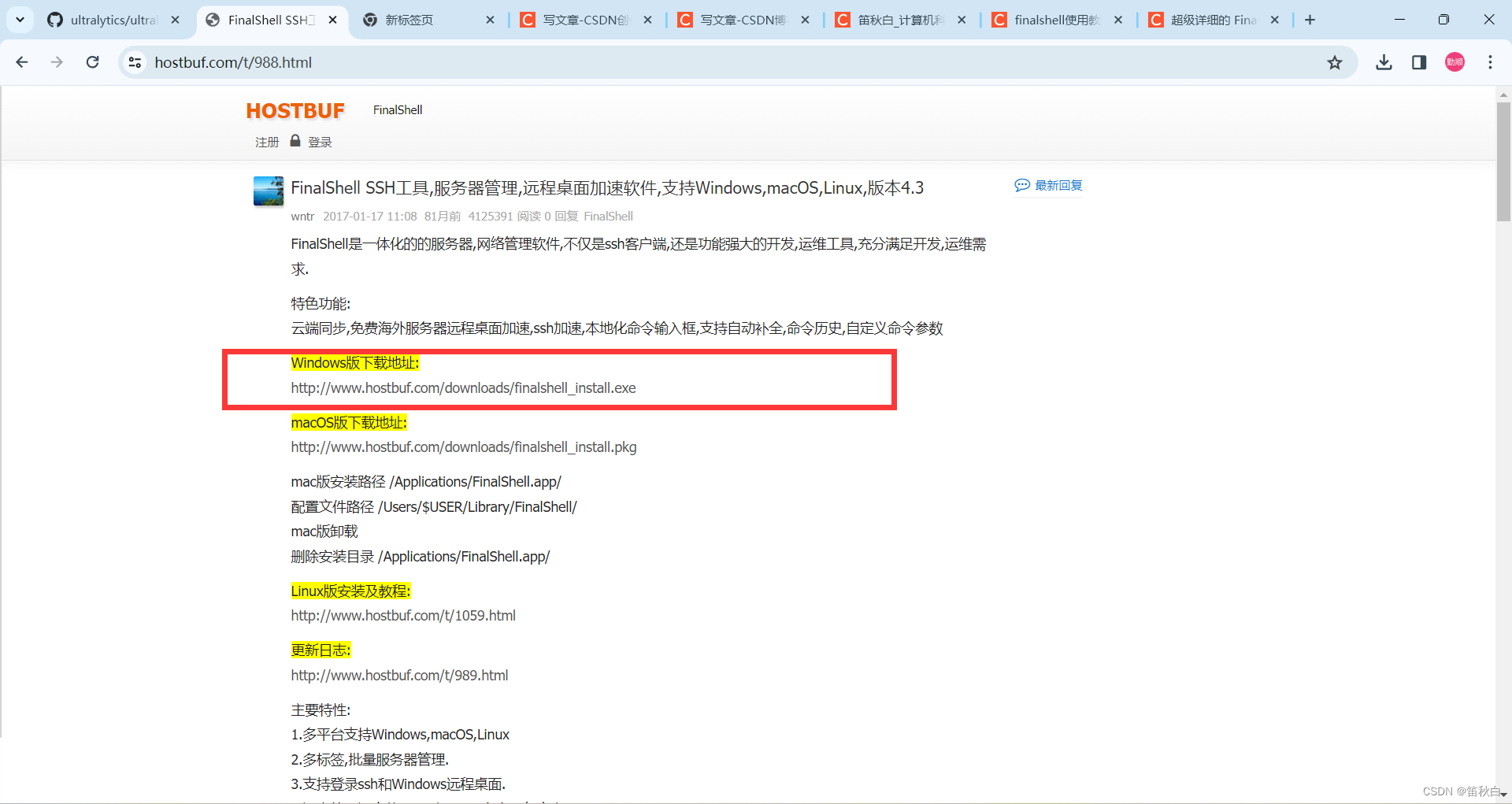Click the 登录 login link
This screenshot has height=804, width=1512.
[320, 142]
